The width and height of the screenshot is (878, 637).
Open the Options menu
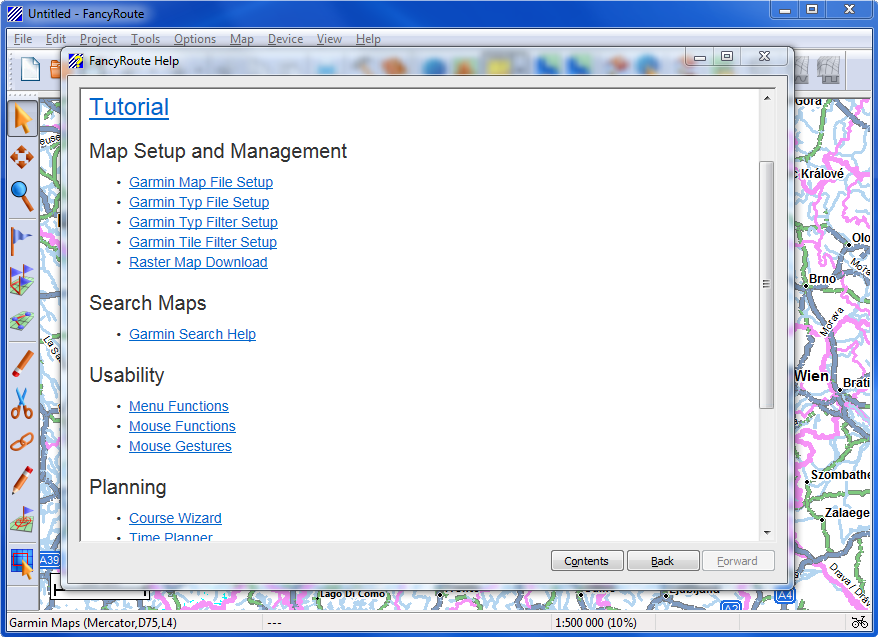click(195, 39)
